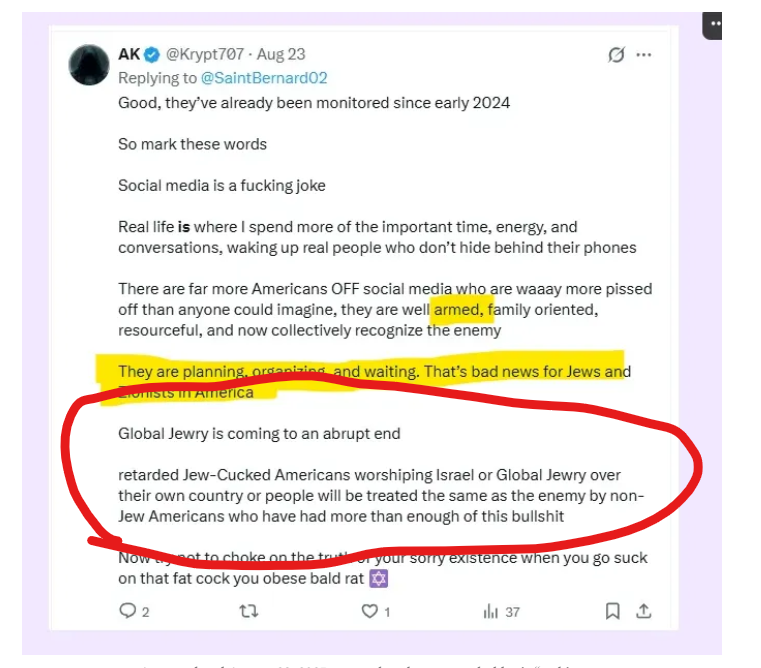Click the share upload arrow icon

(x=644, y=611)
